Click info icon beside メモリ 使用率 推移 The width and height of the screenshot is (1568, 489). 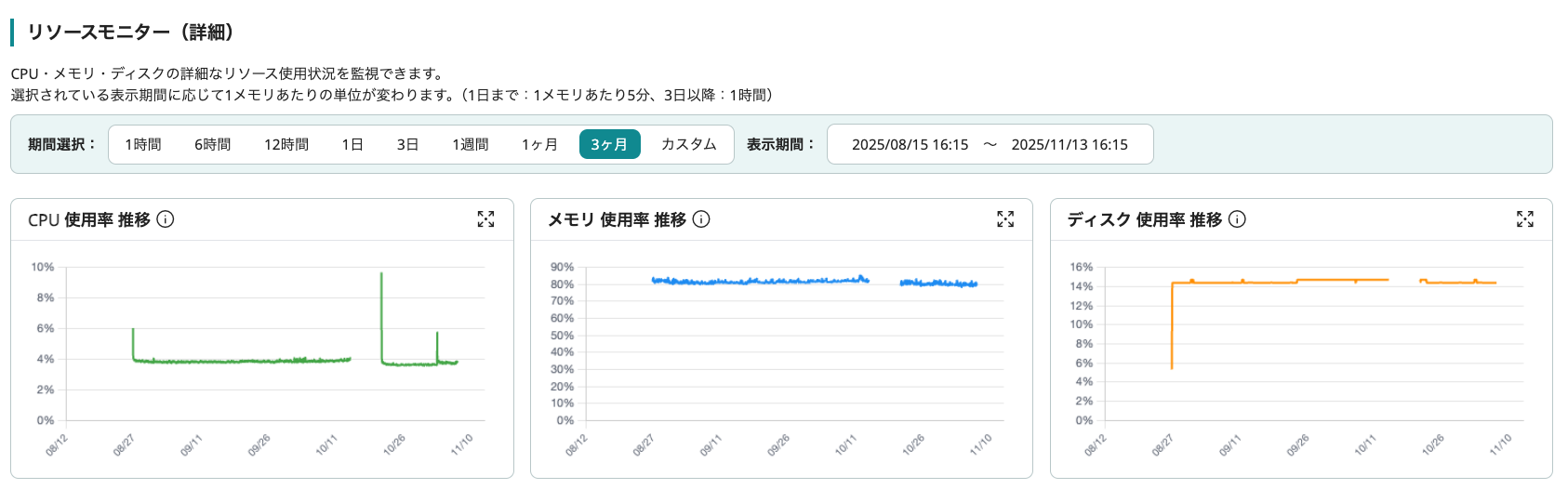(702, 219)
